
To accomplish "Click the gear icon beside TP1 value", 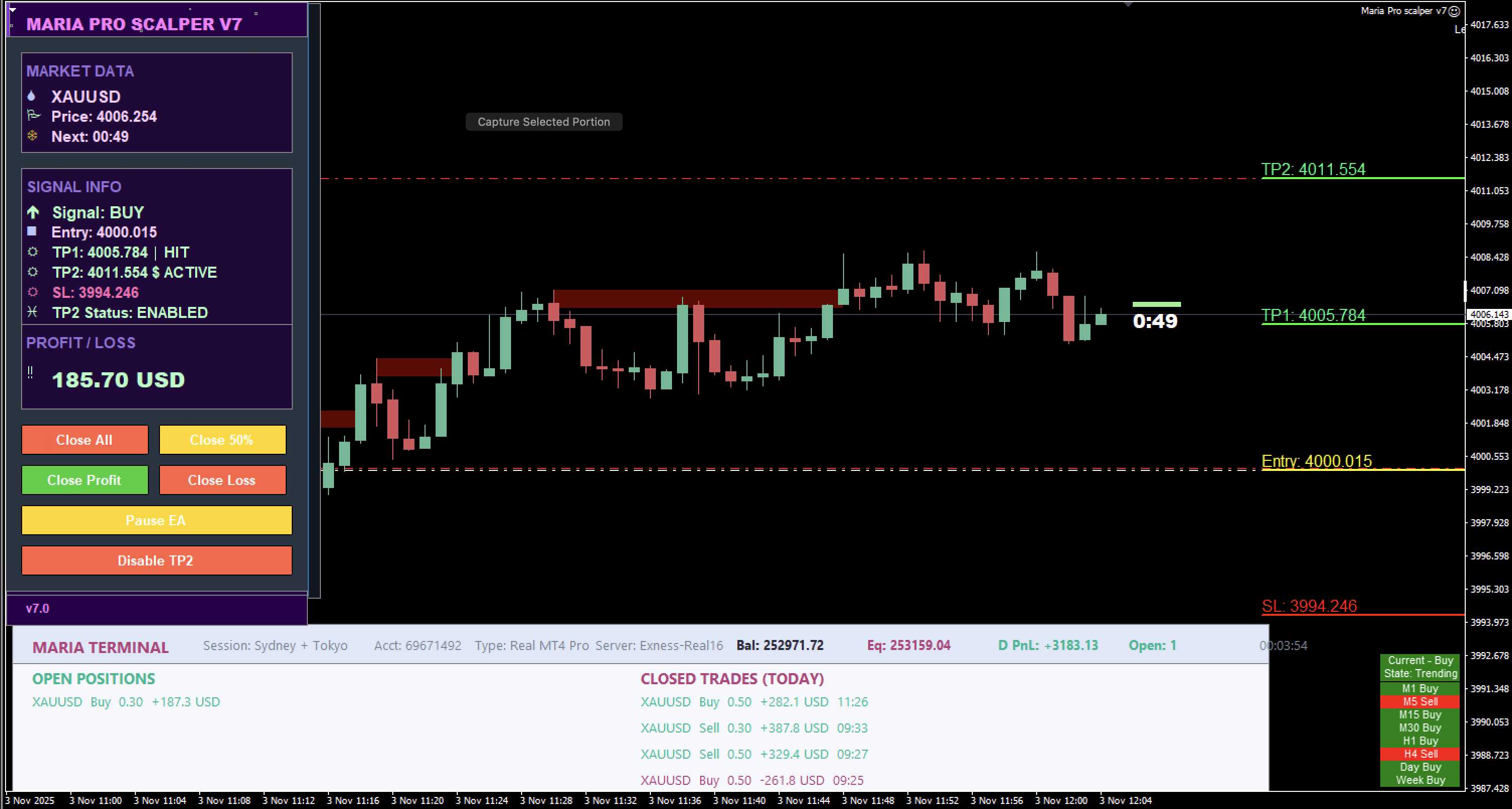I will [x=33, y=252].
